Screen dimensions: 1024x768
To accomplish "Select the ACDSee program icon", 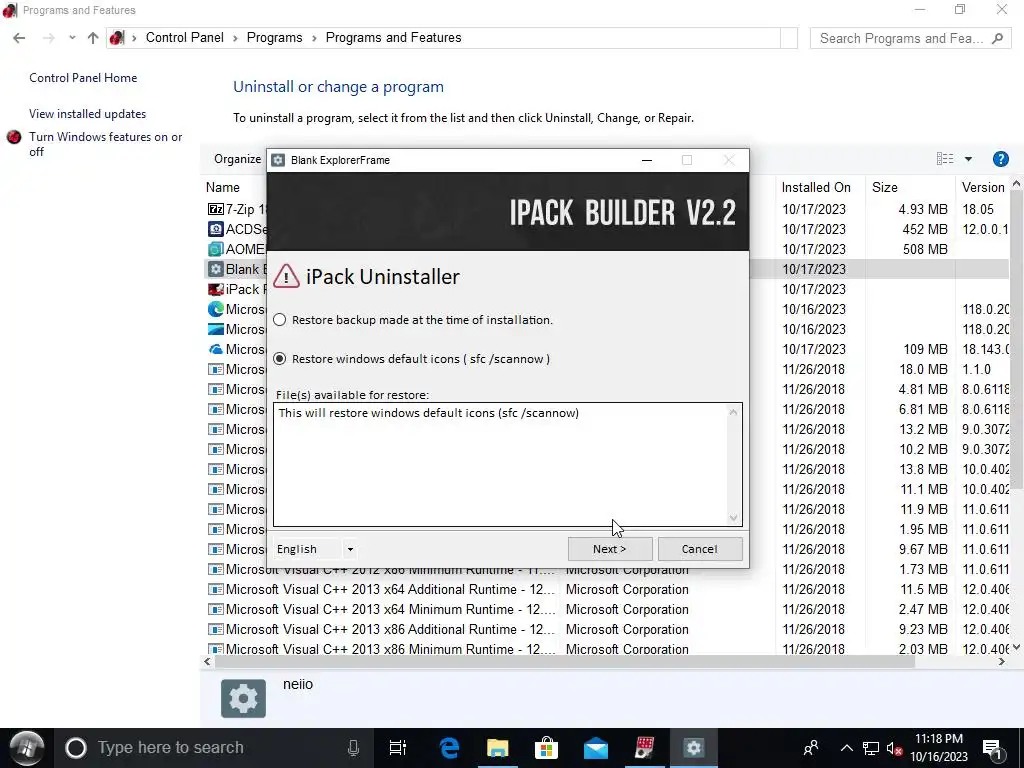I will 216,229.
